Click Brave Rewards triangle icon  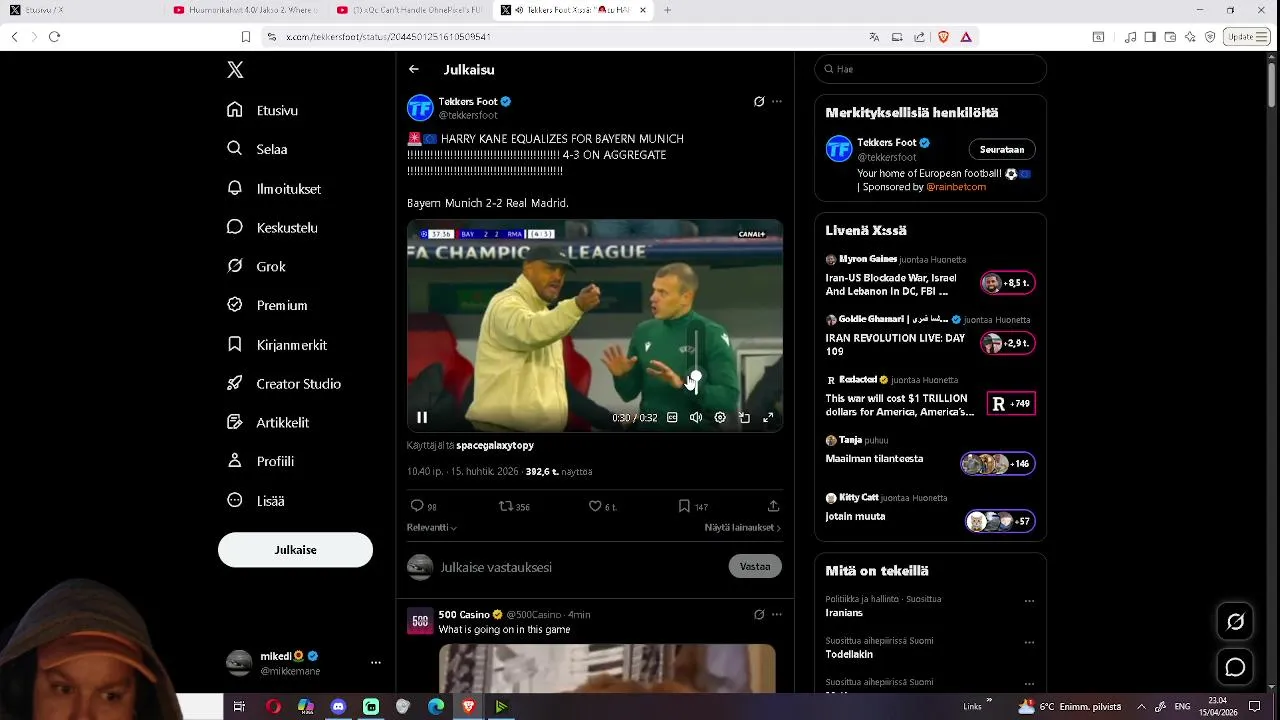966,37
